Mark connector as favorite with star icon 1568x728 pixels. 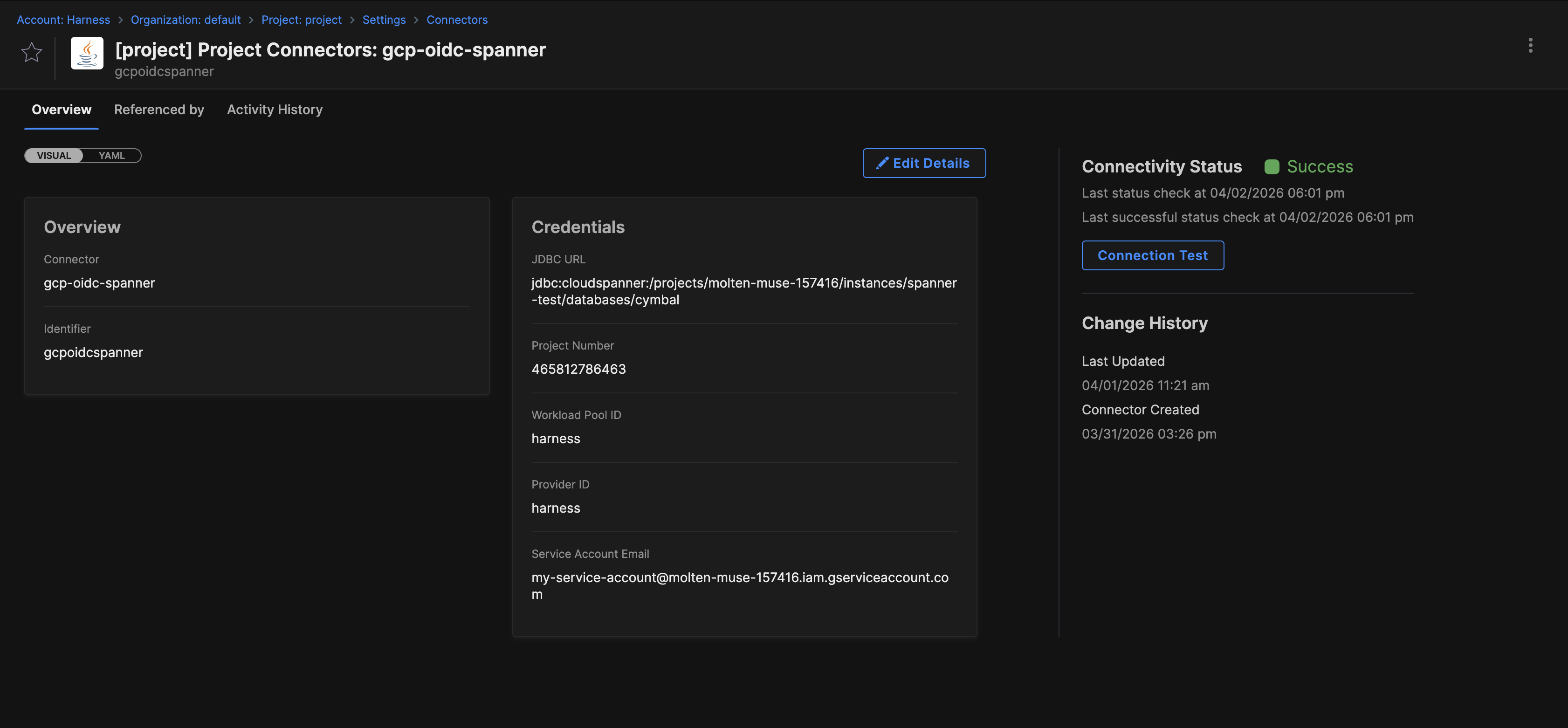pyautogui.click(x=32, y=52)
